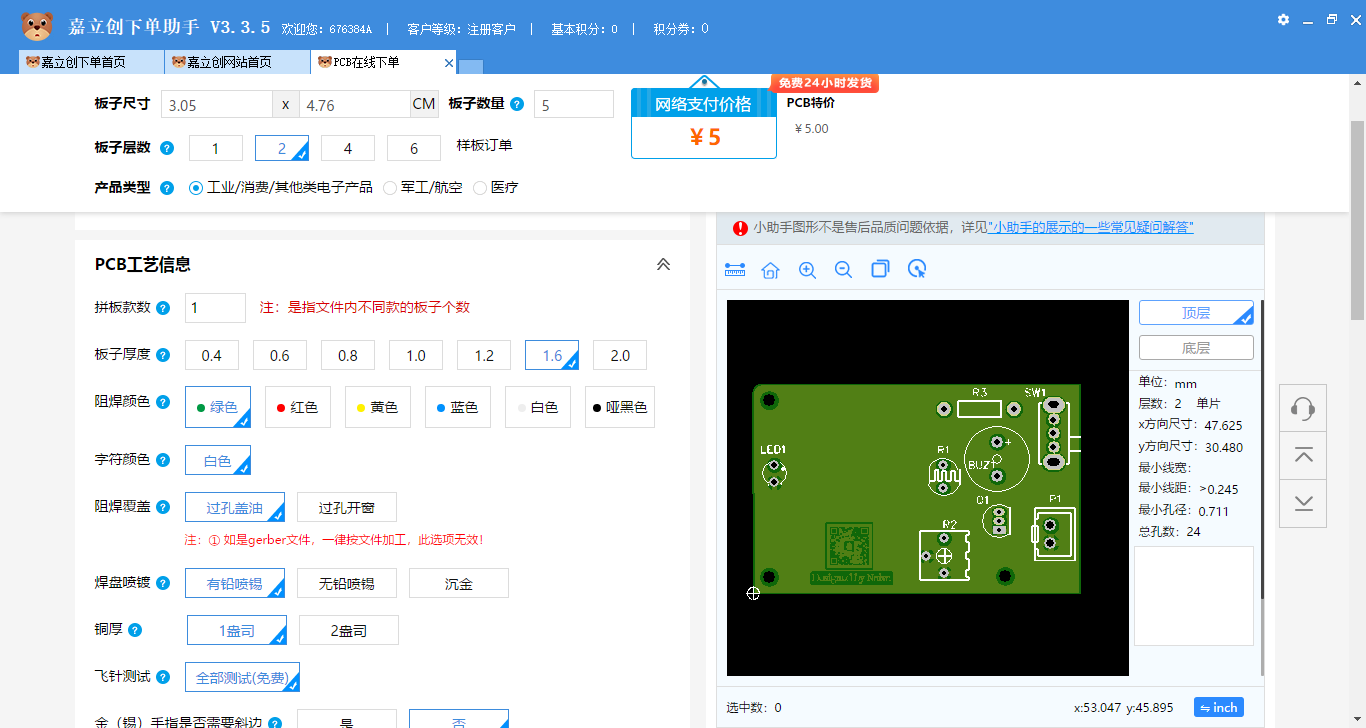Switch surface finish to 无铅喷锡
Image resolution: width=1366 pixels, height=728 pixels.
(x=346, y=582)
